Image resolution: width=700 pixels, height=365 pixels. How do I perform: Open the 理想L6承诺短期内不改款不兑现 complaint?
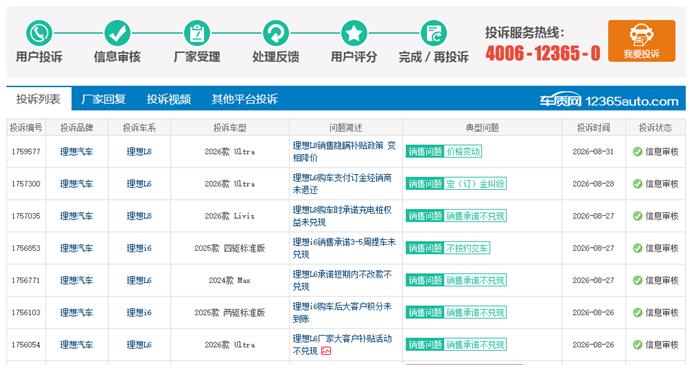click(x=342, y=280)
